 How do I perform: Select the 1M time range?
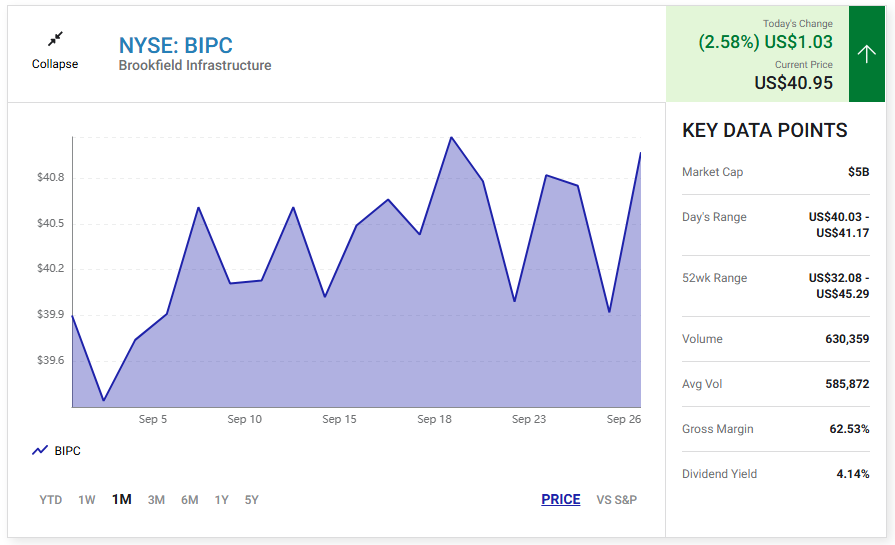(x=122, y=499)
